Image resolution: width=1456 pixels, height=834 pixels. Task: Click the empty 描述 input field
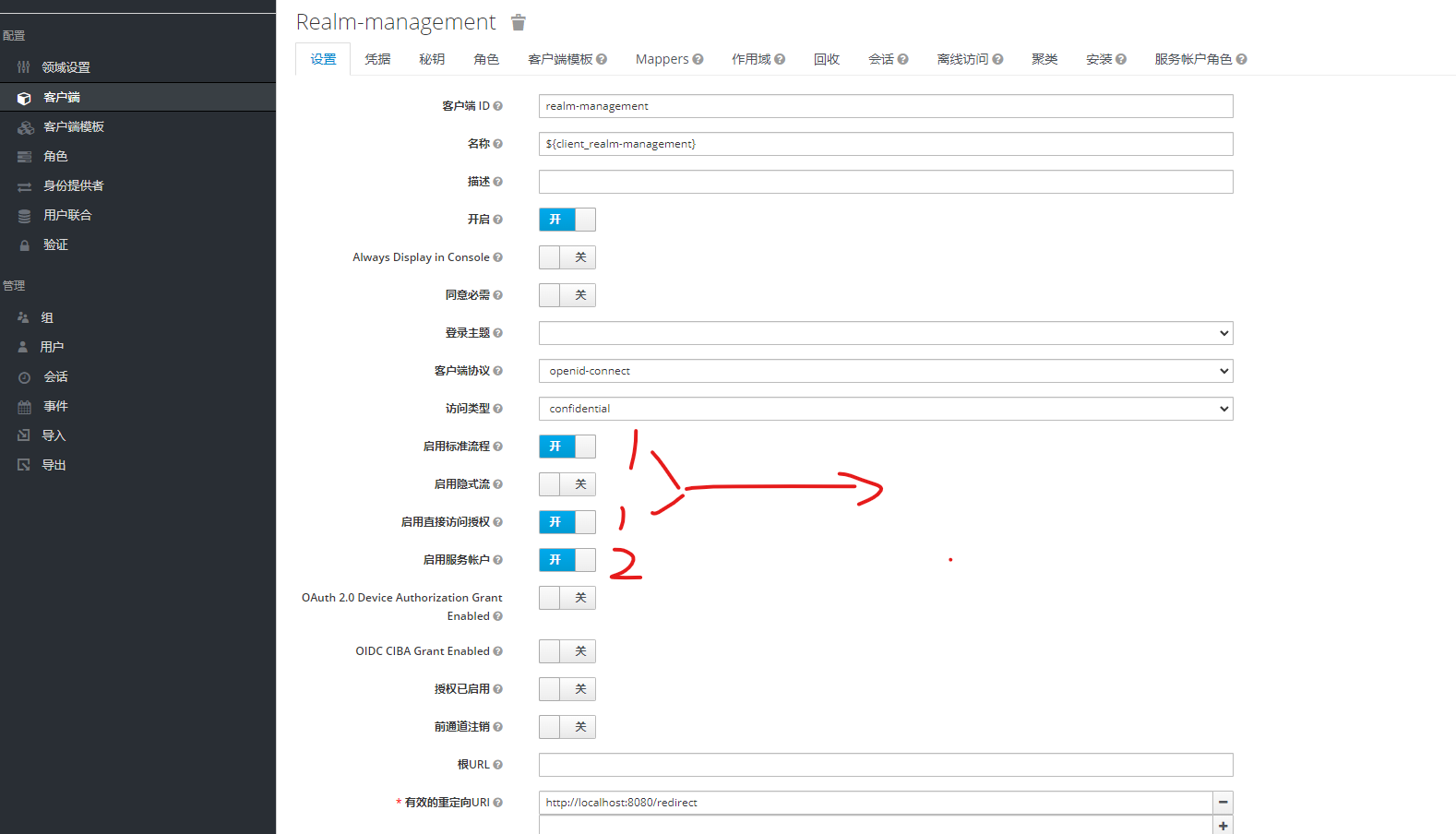click(886, 182)
